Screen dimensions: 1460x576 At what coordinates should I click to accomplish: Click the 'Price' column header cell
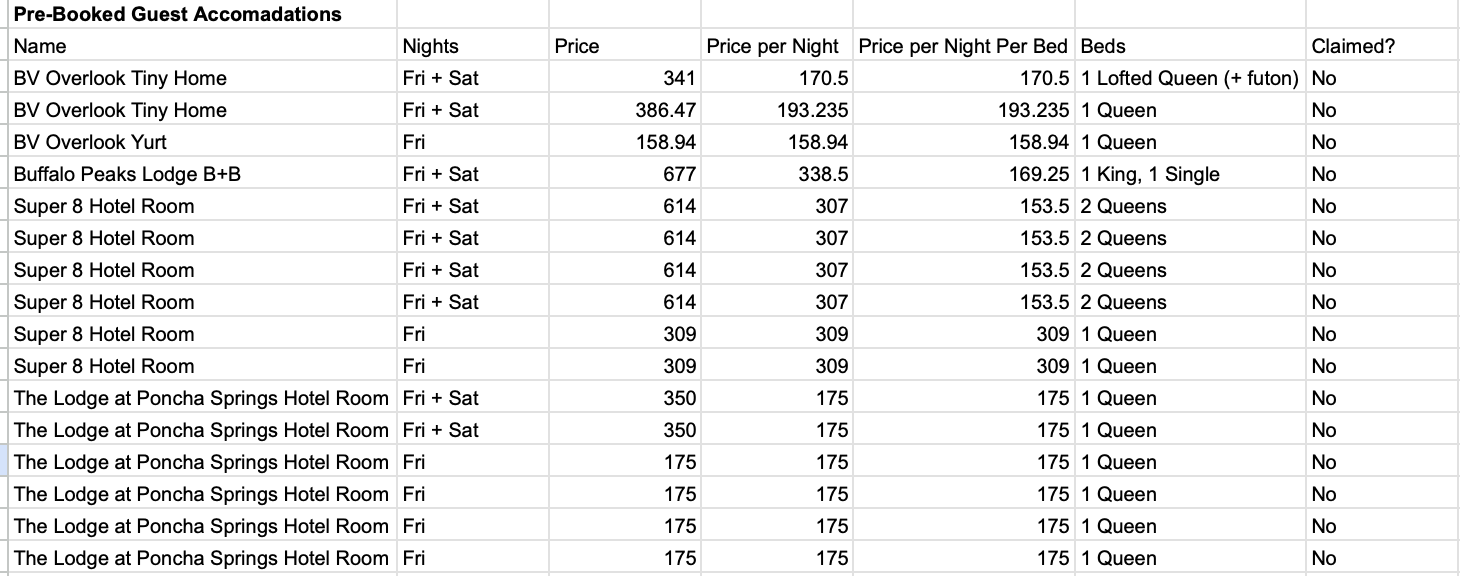(624, 46)
